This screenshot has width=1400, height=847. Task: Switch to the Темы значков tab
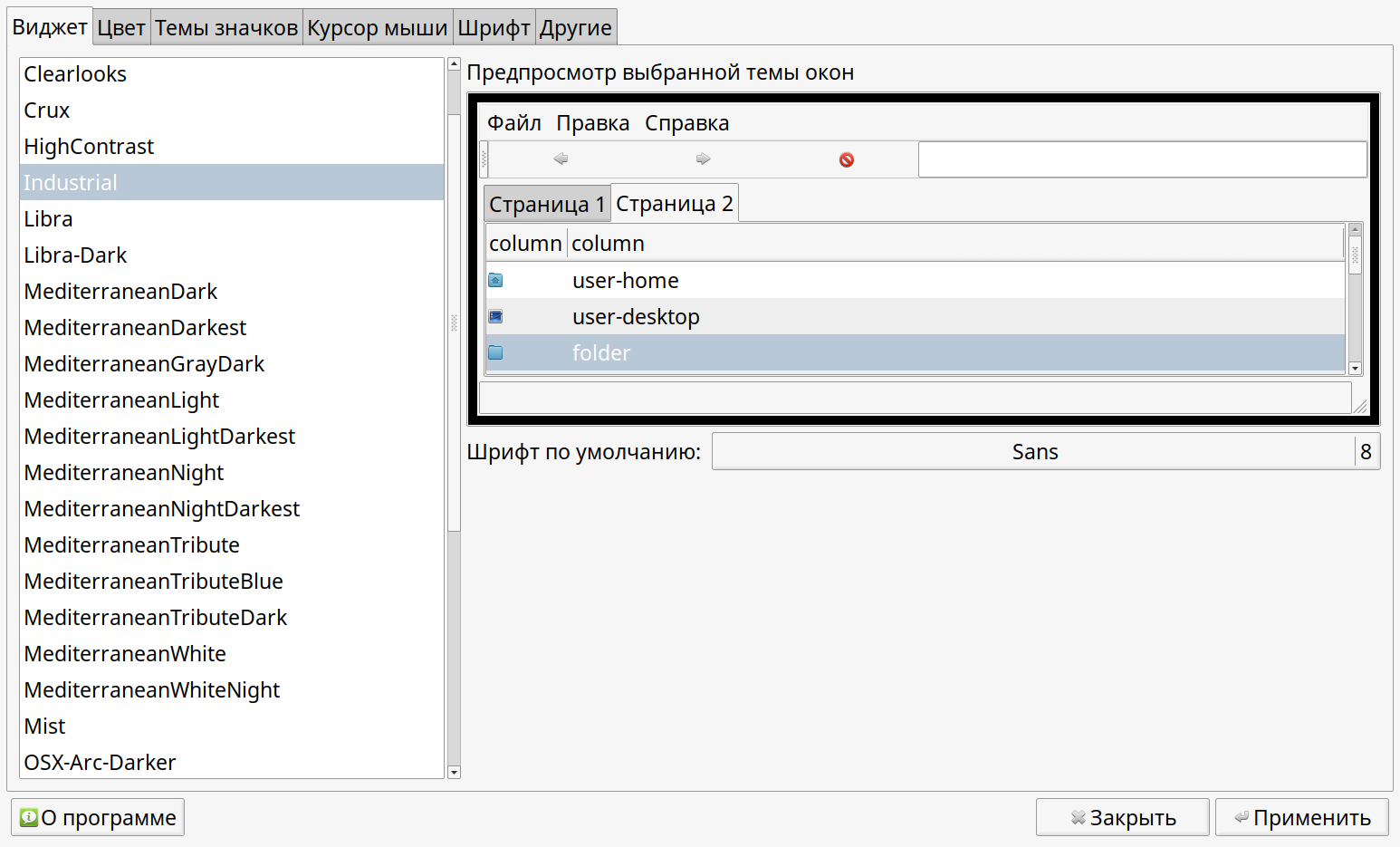226,28
